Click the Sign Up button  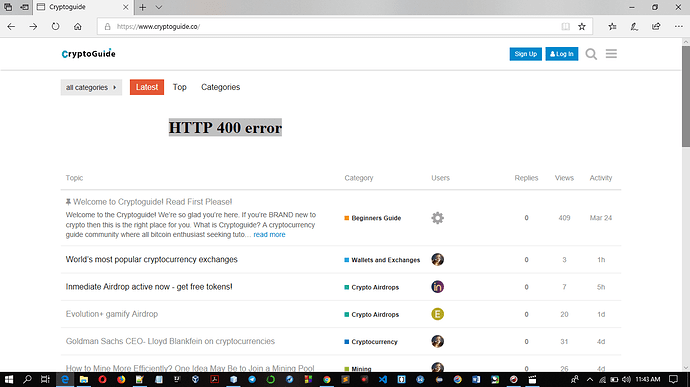525,54
